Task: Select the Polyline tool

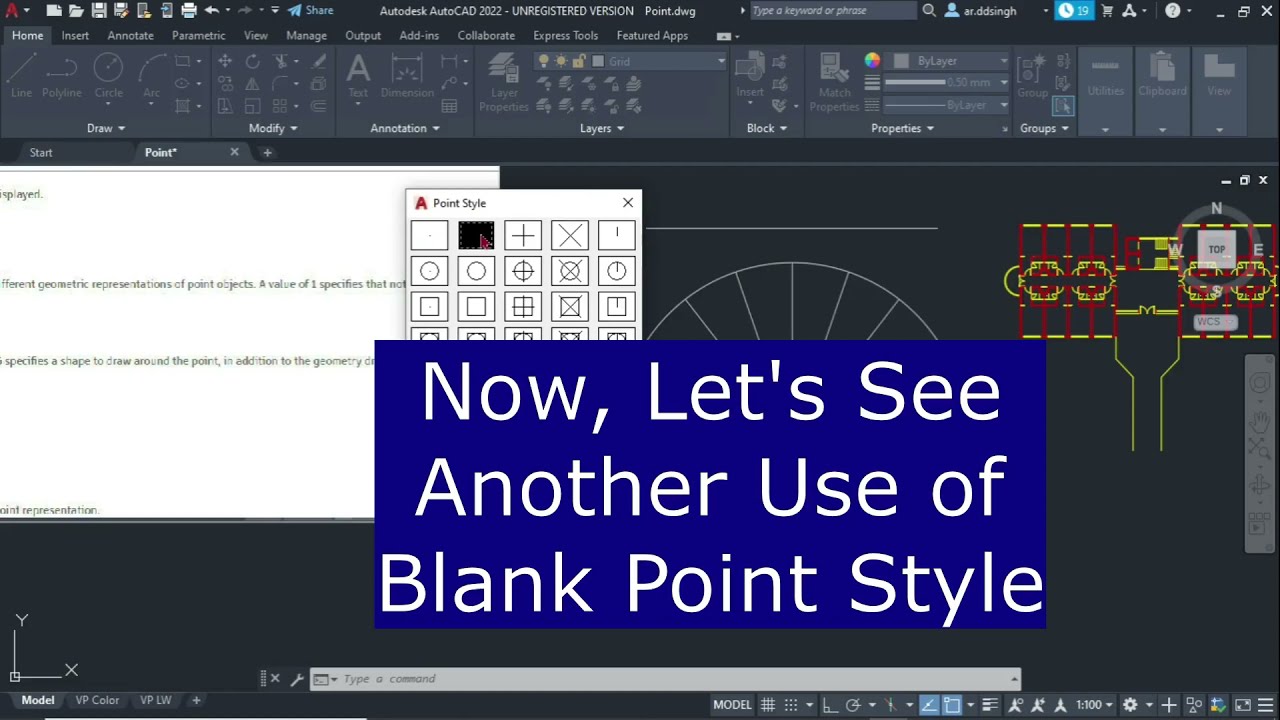Action: click(61, 76)
